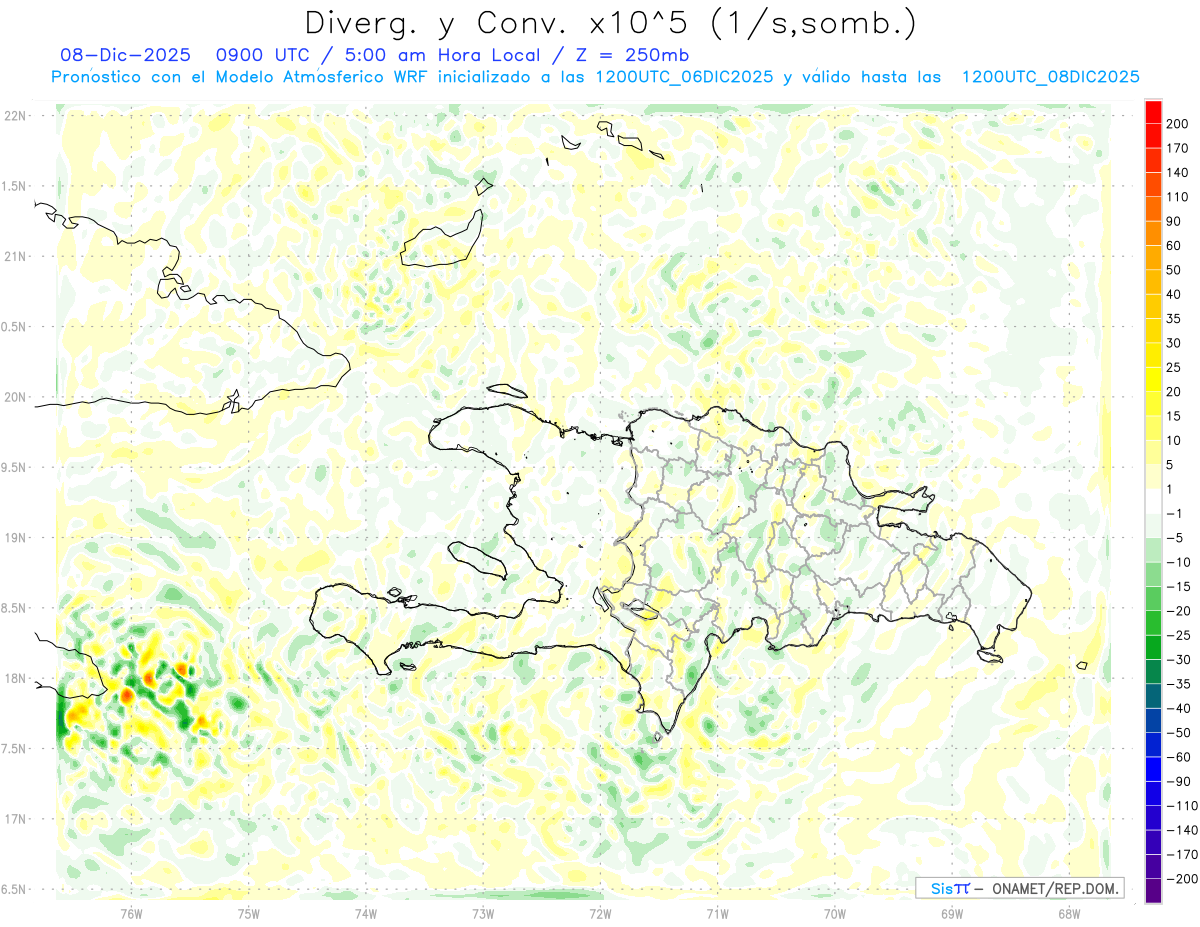Click the '-60' color scale value
The image size is (1200, 927).
1178,757
